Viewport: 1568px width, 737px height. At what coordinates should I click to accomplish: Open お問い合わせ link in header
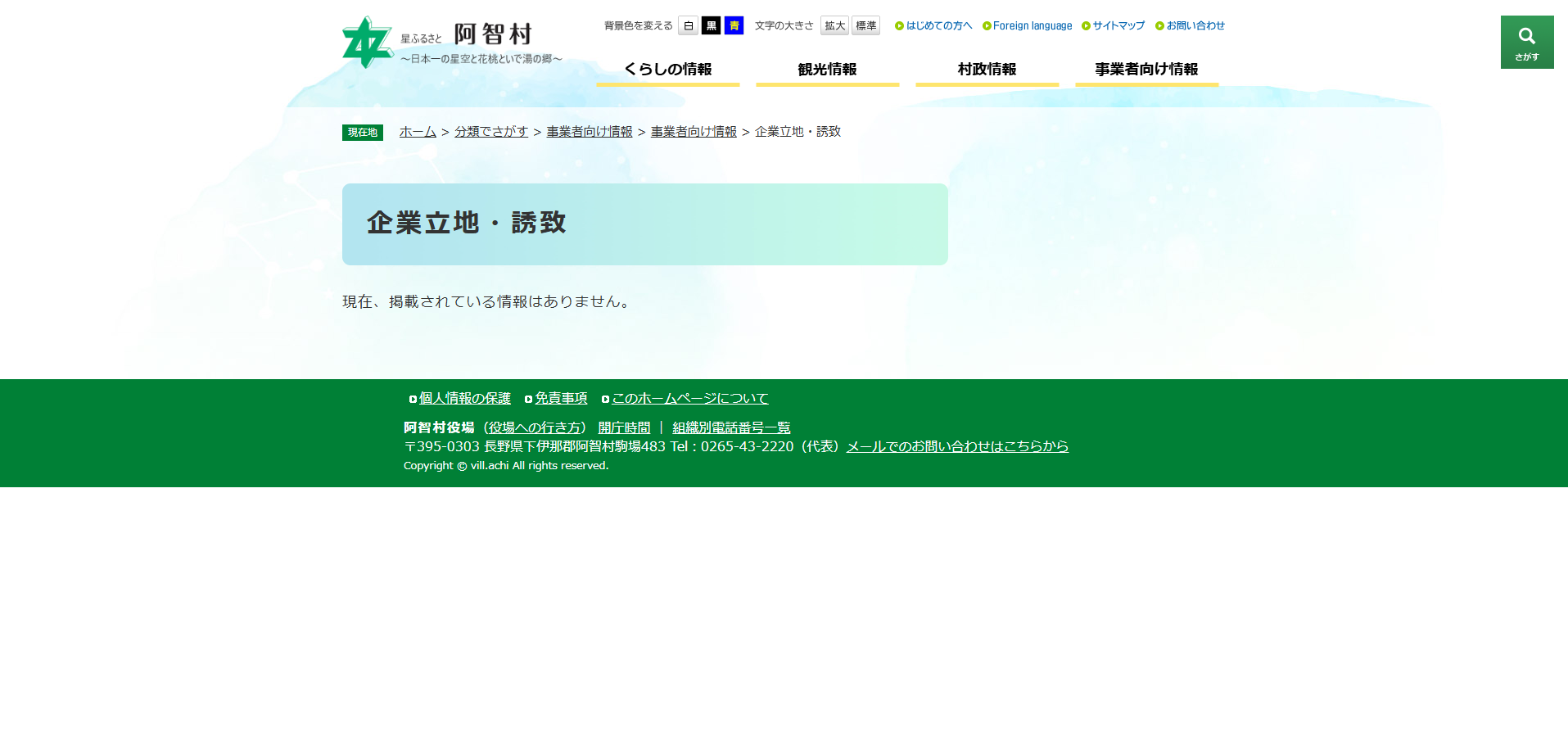[1195, 25]
